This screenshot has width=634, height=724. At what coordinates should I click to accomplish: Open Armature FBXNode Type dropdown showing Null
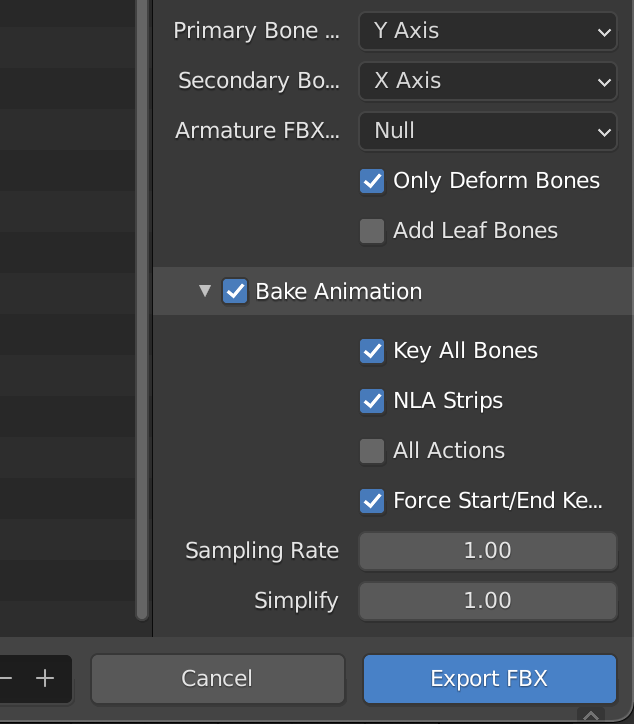point(488,131)
